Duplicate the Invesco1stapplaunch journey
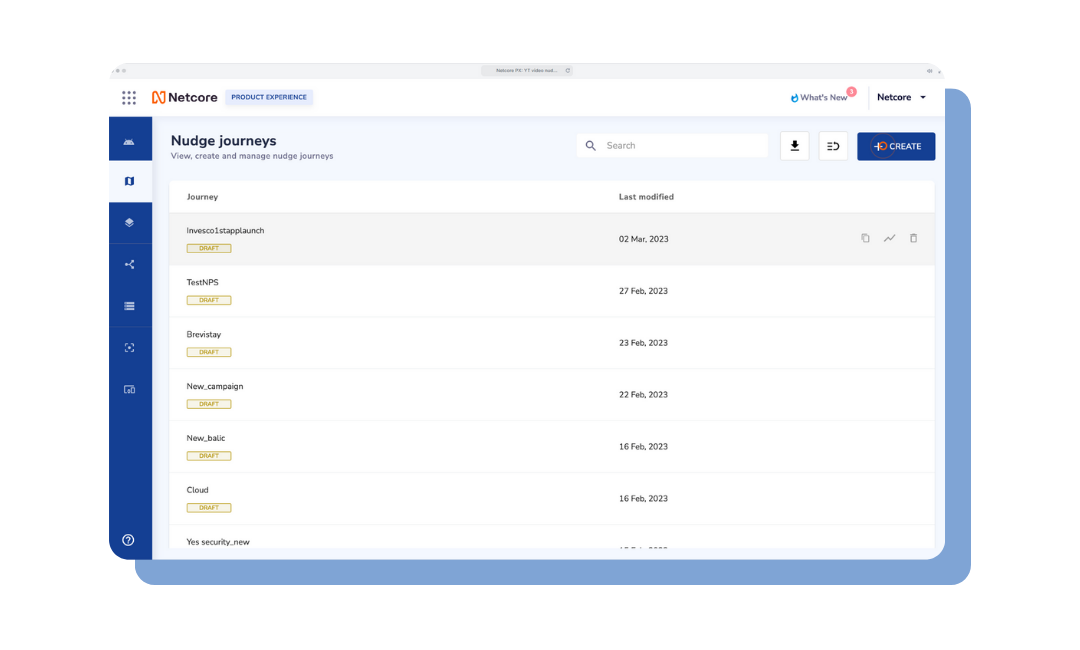1080x650 pixels. pyautogui.click(x=865, y=238)
